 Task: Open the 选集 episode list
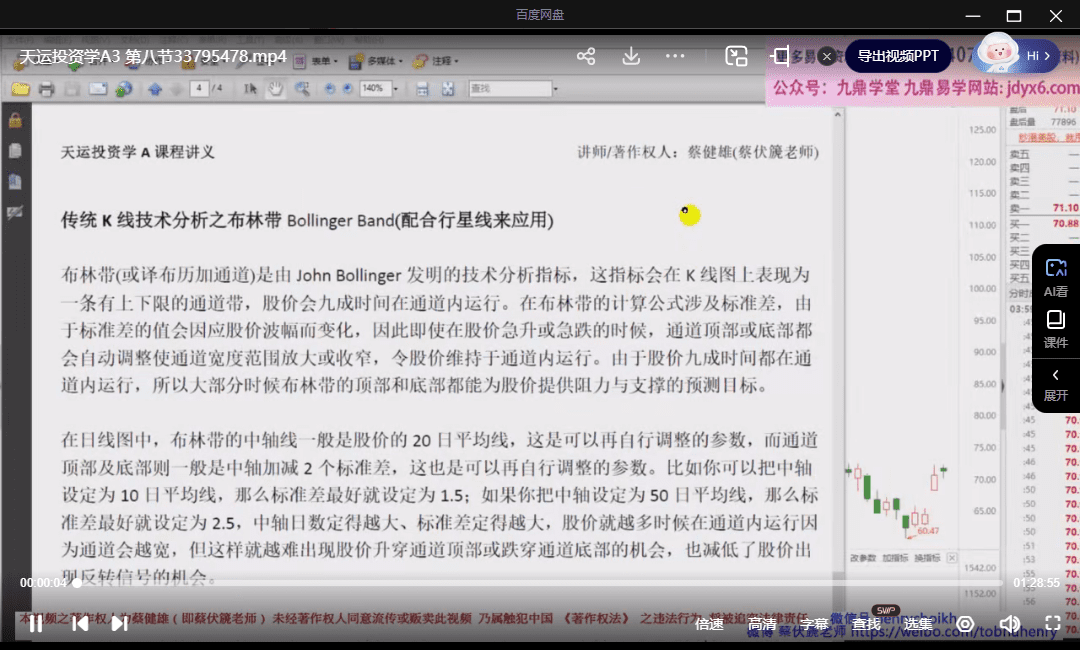click(918, 624)
